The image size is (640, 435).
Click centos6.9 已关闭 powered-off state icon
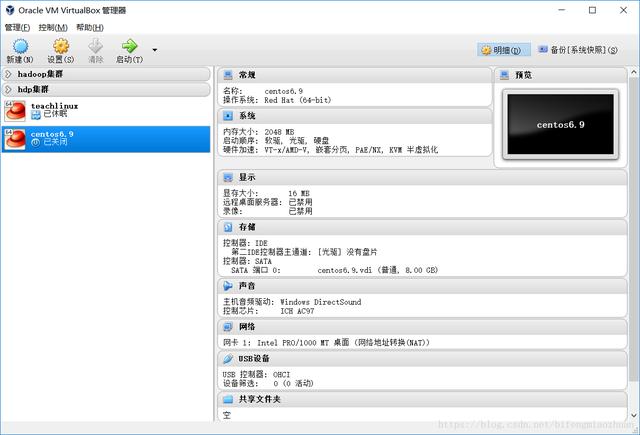36,142
